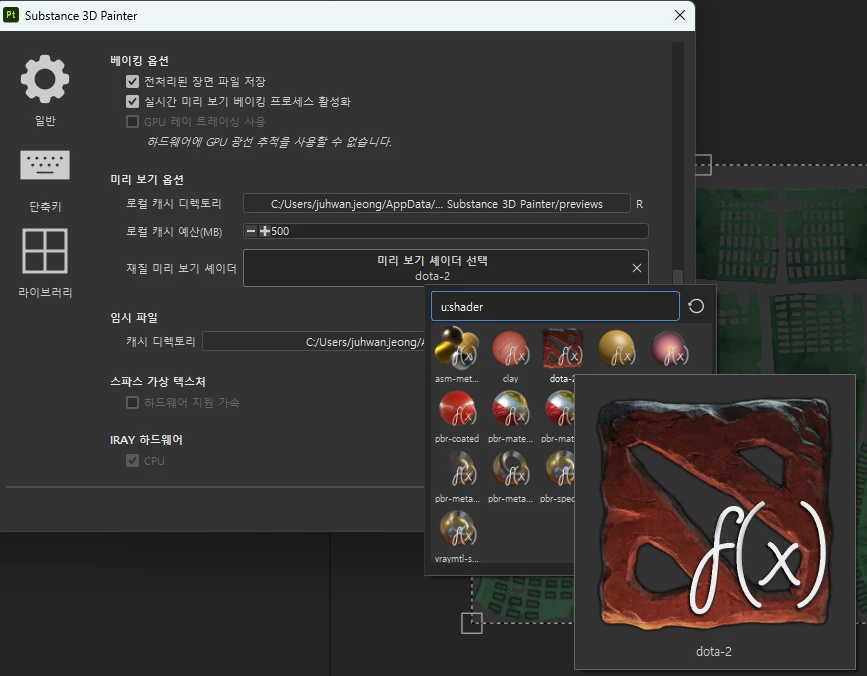Choose the clay shader thumbnail
Viewport: 867px width, 676px height.
pos(510,348)
